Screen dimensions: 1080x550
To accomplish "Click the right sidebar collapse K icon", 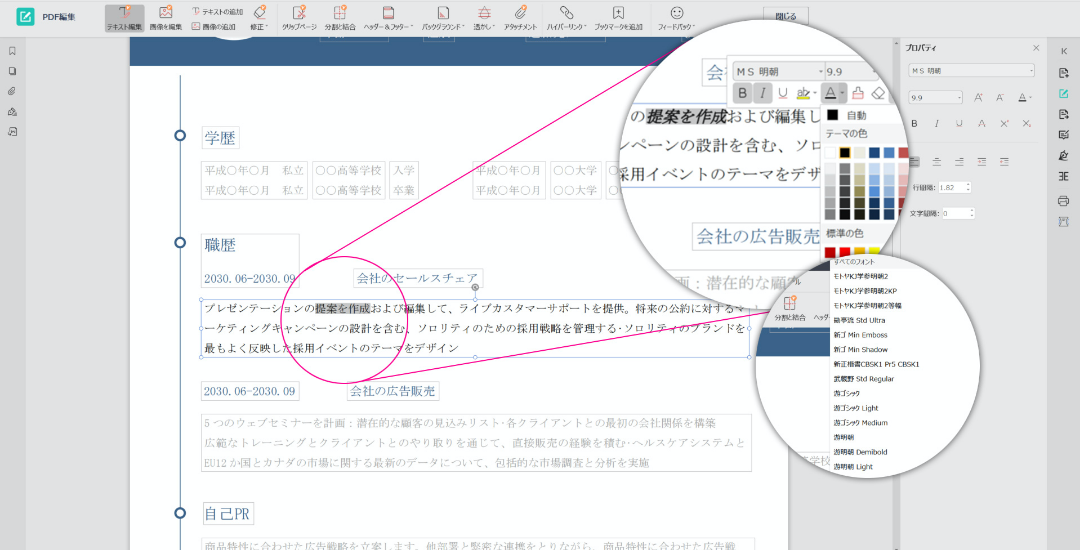I will click(x=1063, y=52).
